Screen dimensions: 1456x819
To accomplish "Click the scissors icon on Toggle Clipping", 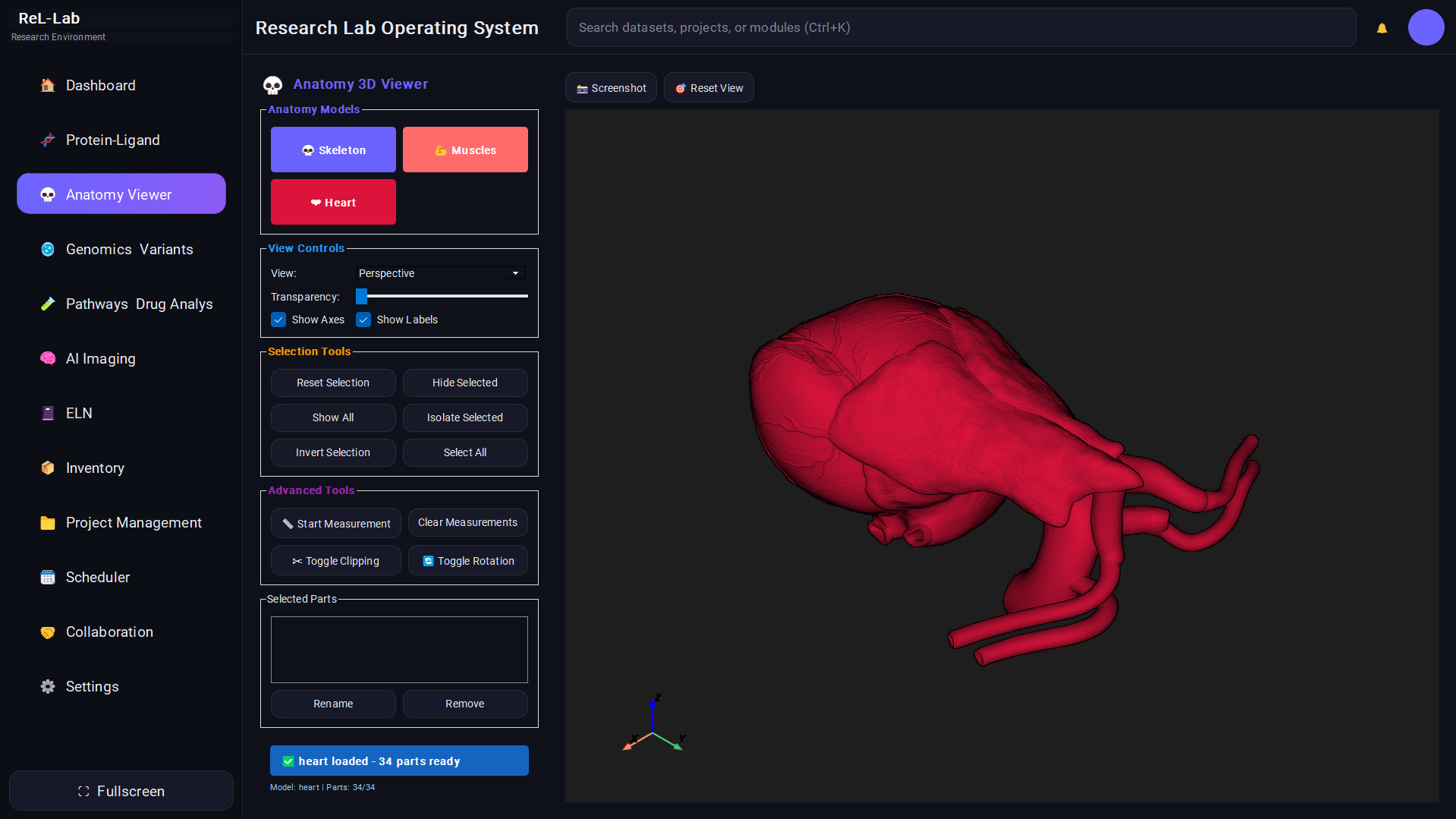I will pos(297,562).
